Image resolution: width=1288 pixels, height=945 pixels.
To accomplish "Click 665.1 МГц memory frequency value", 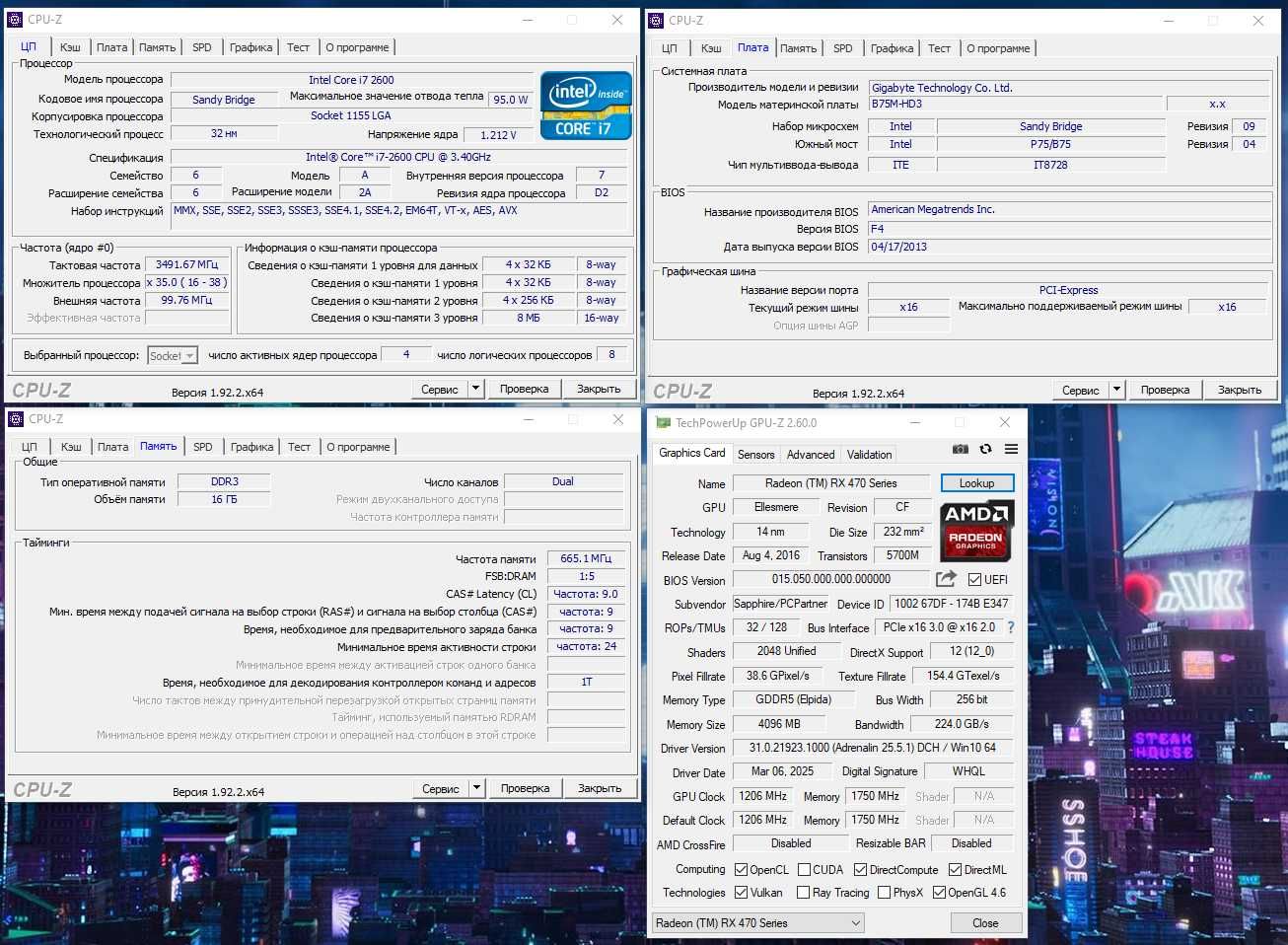I will (586, 558).
